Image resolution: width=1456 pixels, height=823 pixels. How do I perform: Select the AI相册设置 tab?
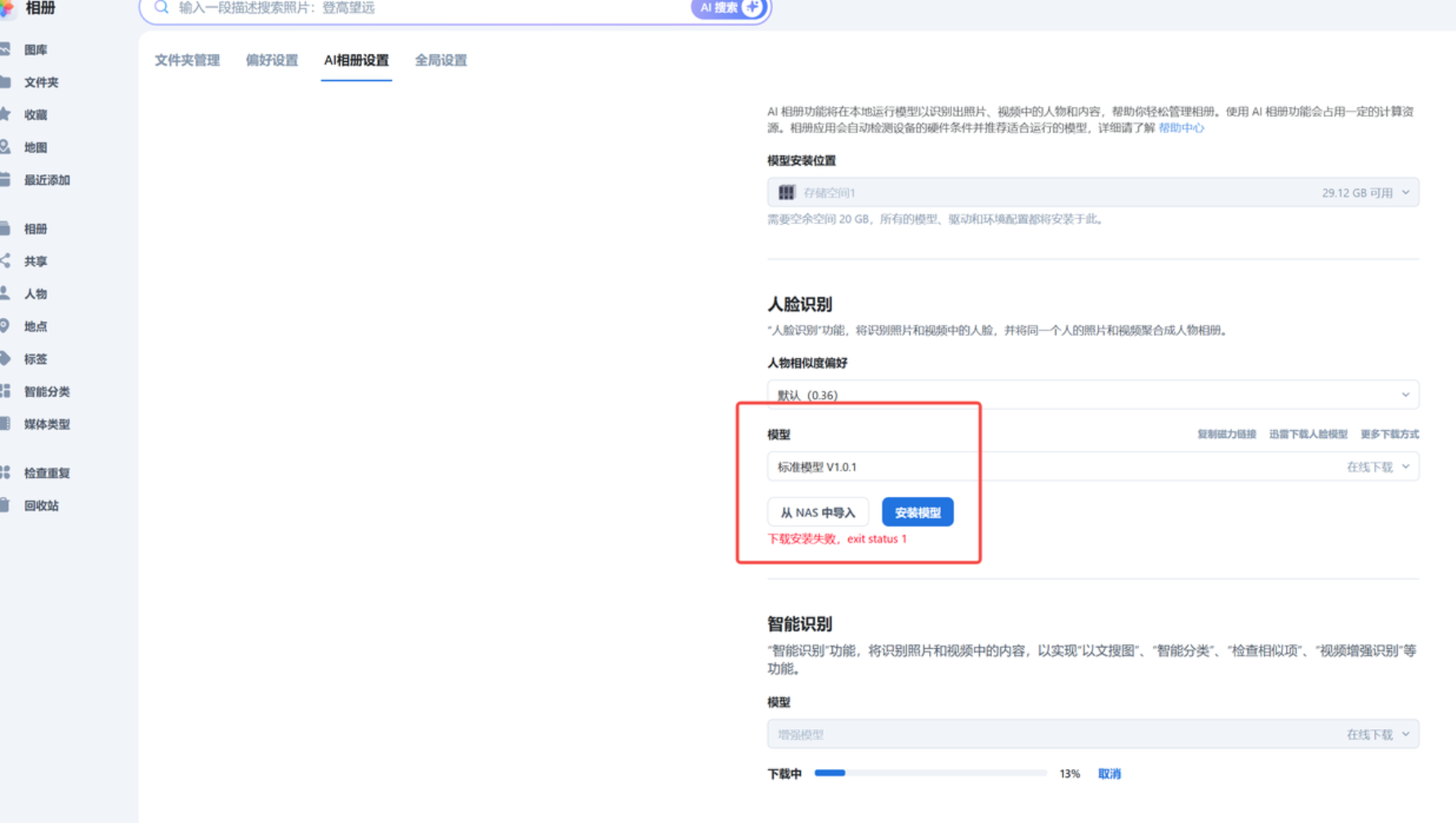[356, 60]
